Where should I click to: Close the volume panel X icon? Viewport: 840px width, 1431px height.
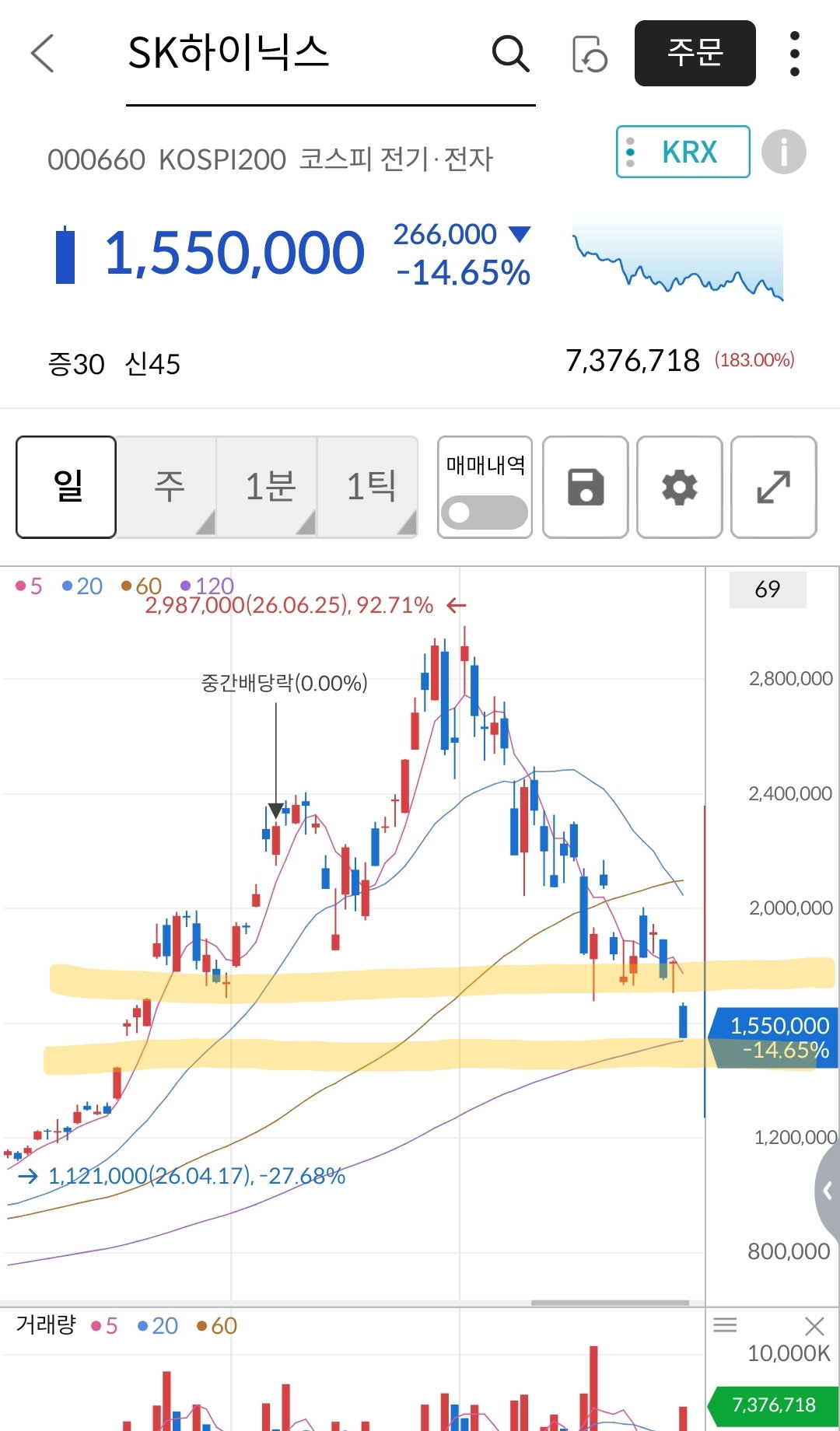click(x=814, y=1326)
